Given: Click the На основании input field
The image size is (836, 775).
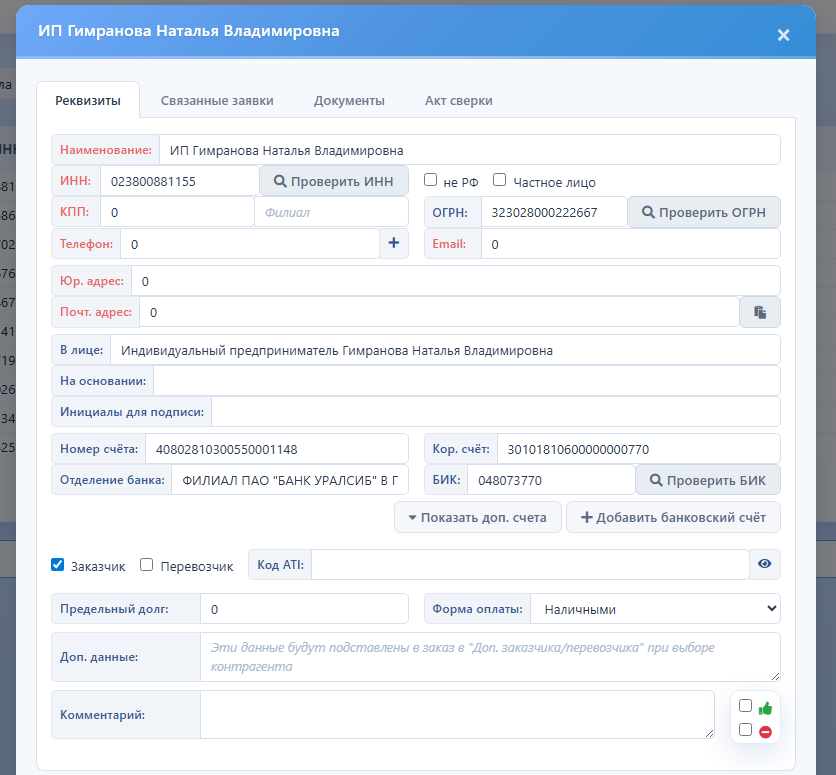Looking at the screenshot, I should pyautogui.click(x=467, y=381).
